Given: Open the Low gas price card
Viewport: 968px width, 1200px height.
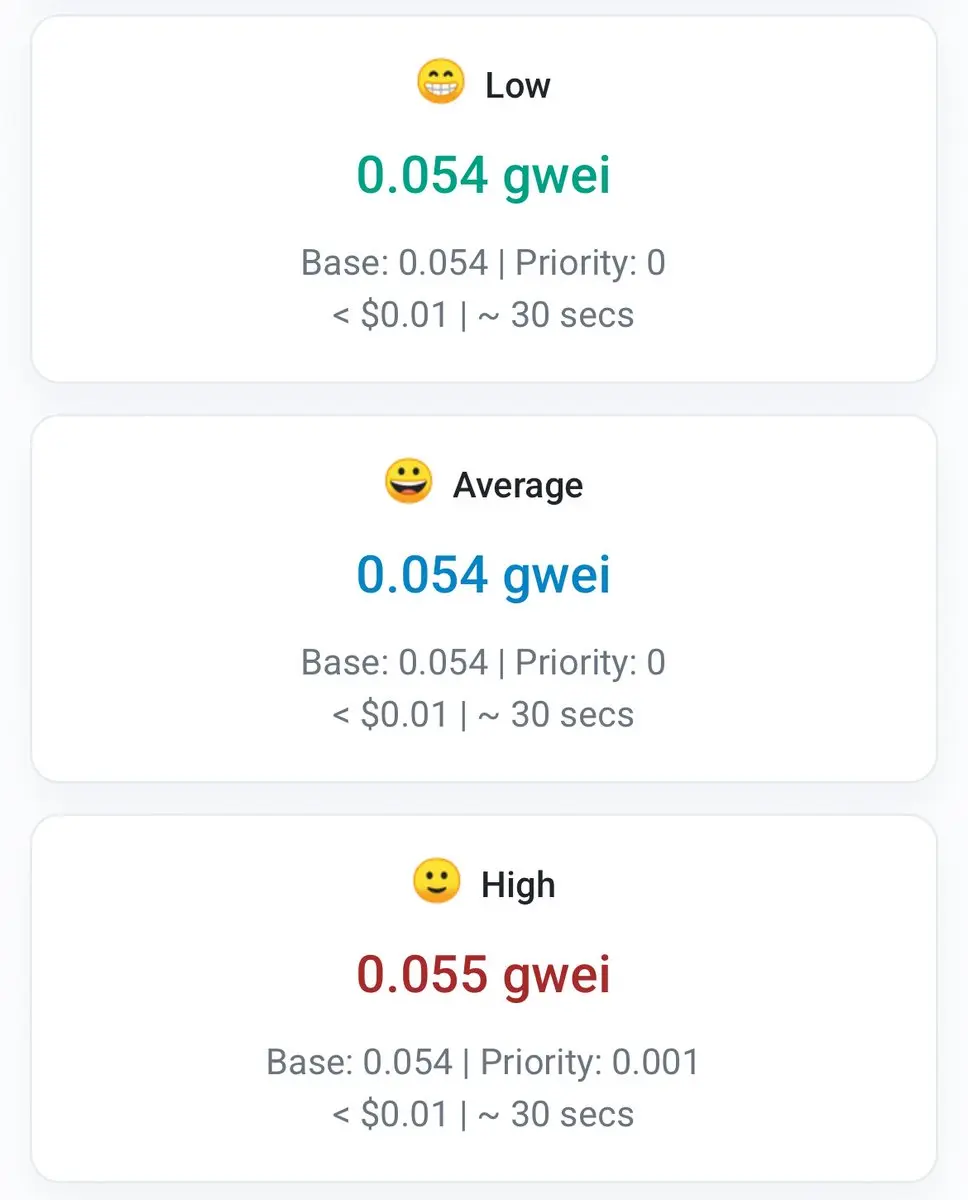Looking at the screenshot, I should tap(484, 199).
